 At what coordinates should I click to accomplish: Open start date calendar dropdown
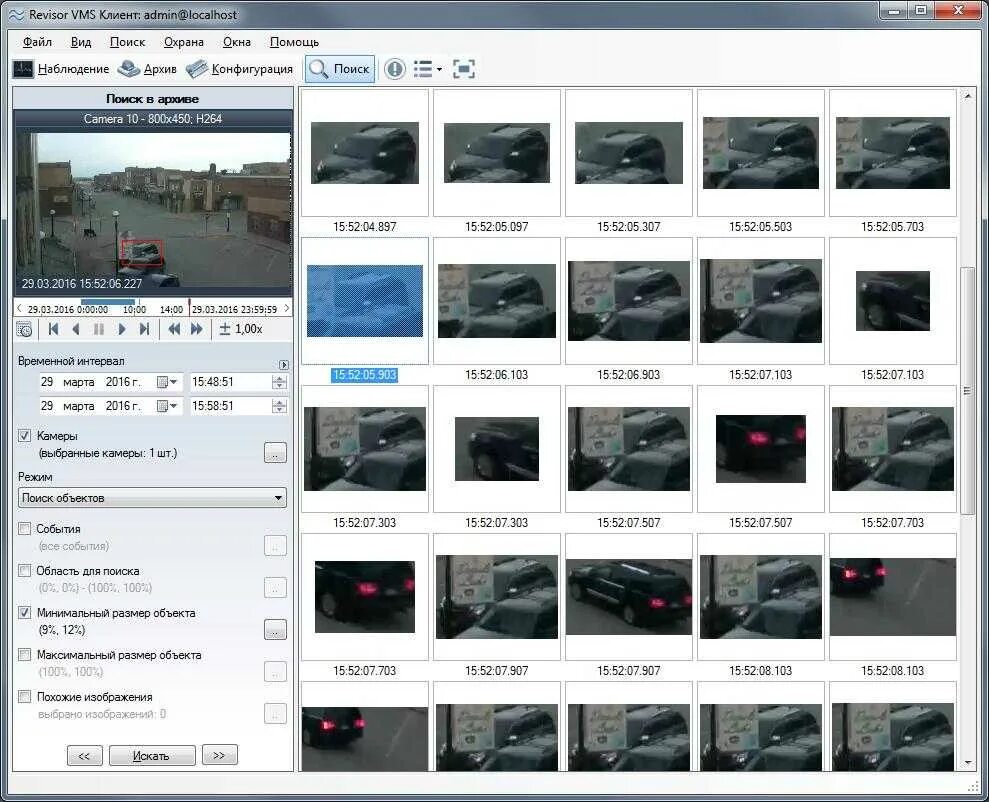(x=168, y=382)
